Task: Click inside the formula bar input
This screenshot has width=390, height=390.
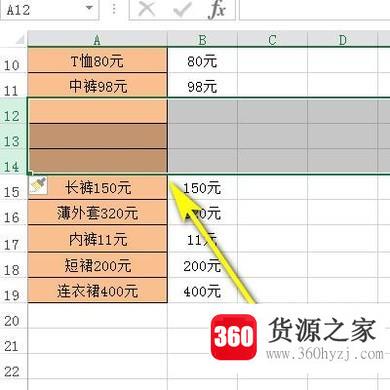Action: [x=315, y=9]
